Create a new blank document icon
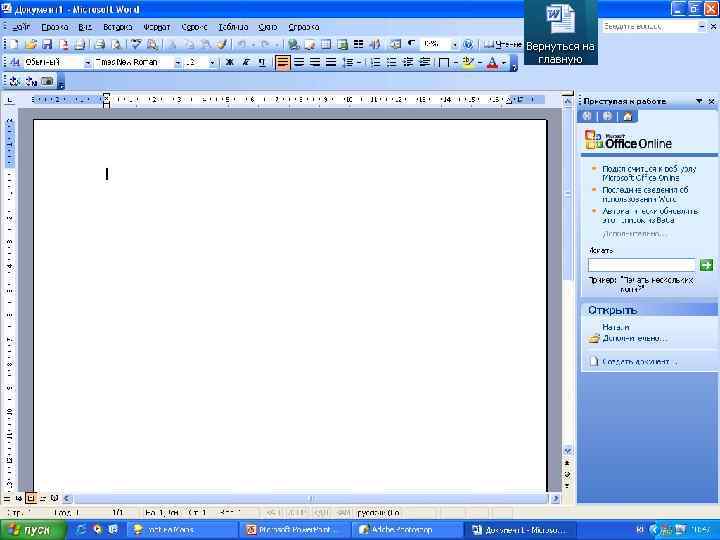This screenshot has height=540, width=720. [14, 45]
